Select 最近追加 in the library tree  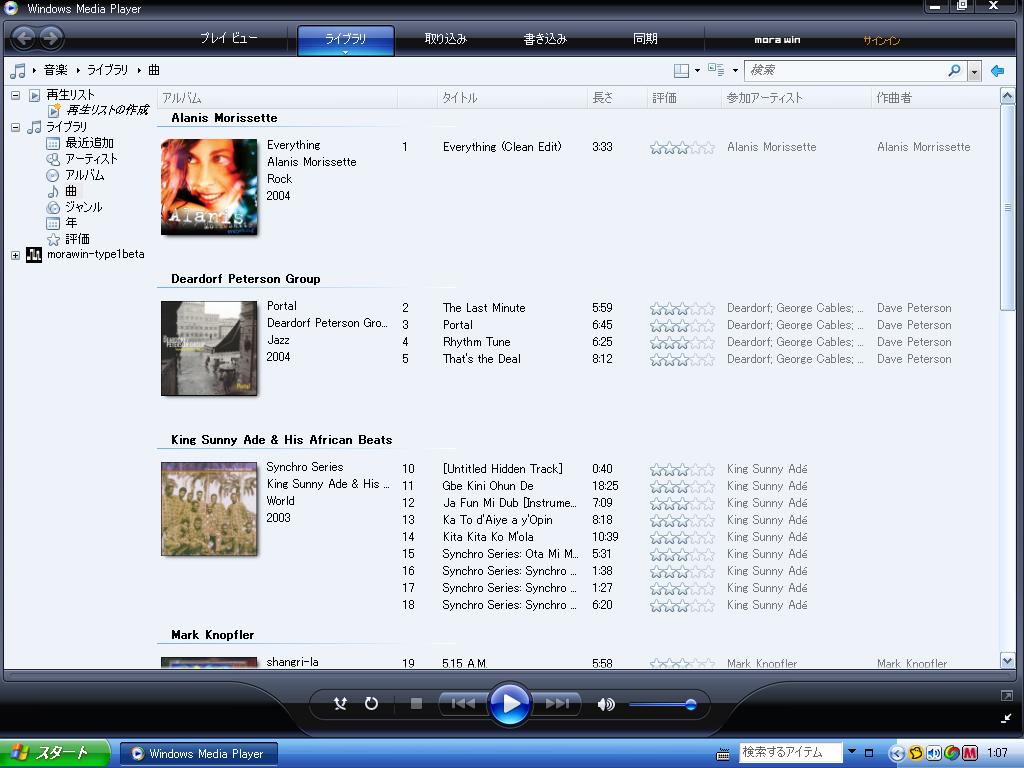pyautogui.click(x=89, y=143)
